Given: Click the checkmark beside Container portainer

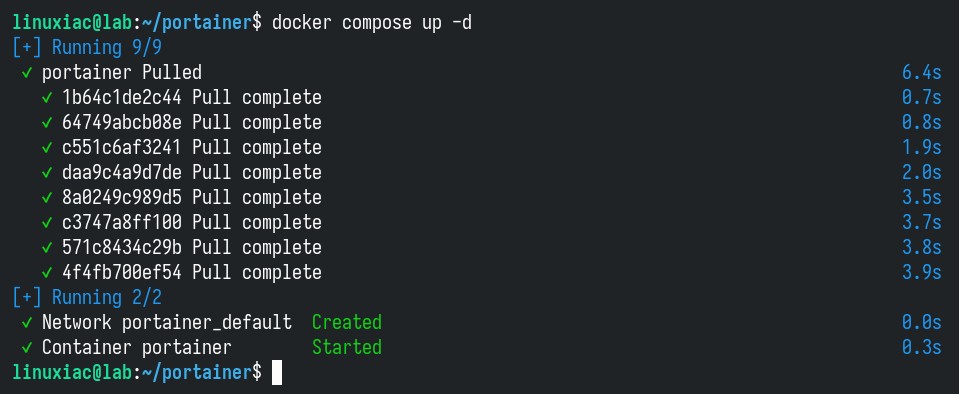Looking at the screenshot, I should coord(27,348).
